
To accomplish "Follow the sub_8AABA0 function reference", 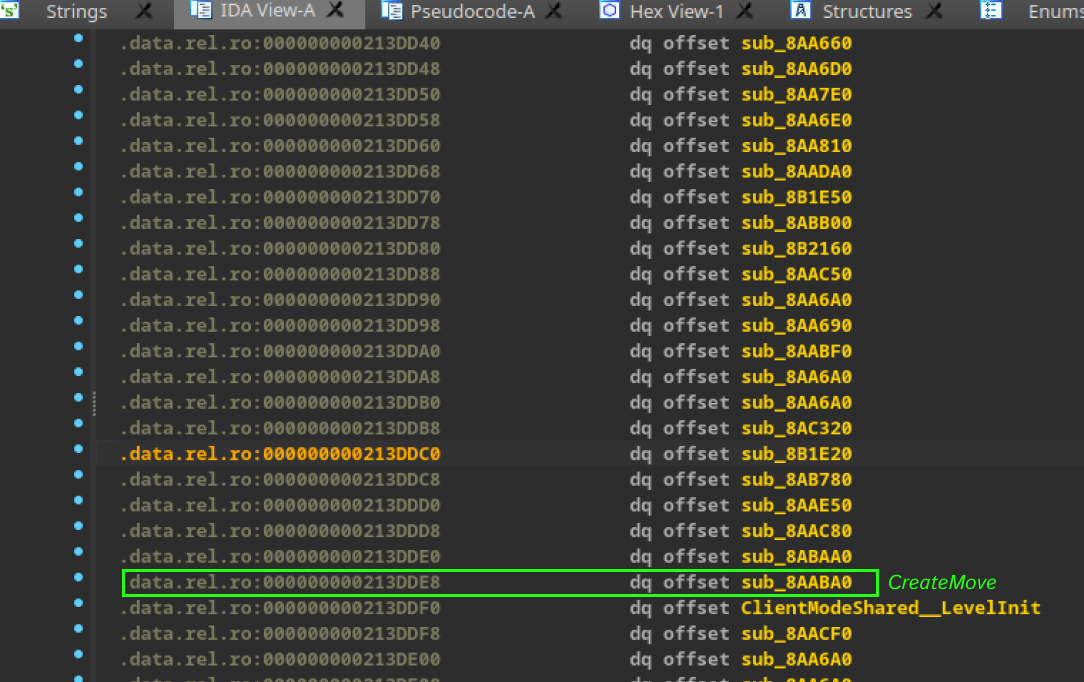I will pyautogui.click(x=796, y=582).
